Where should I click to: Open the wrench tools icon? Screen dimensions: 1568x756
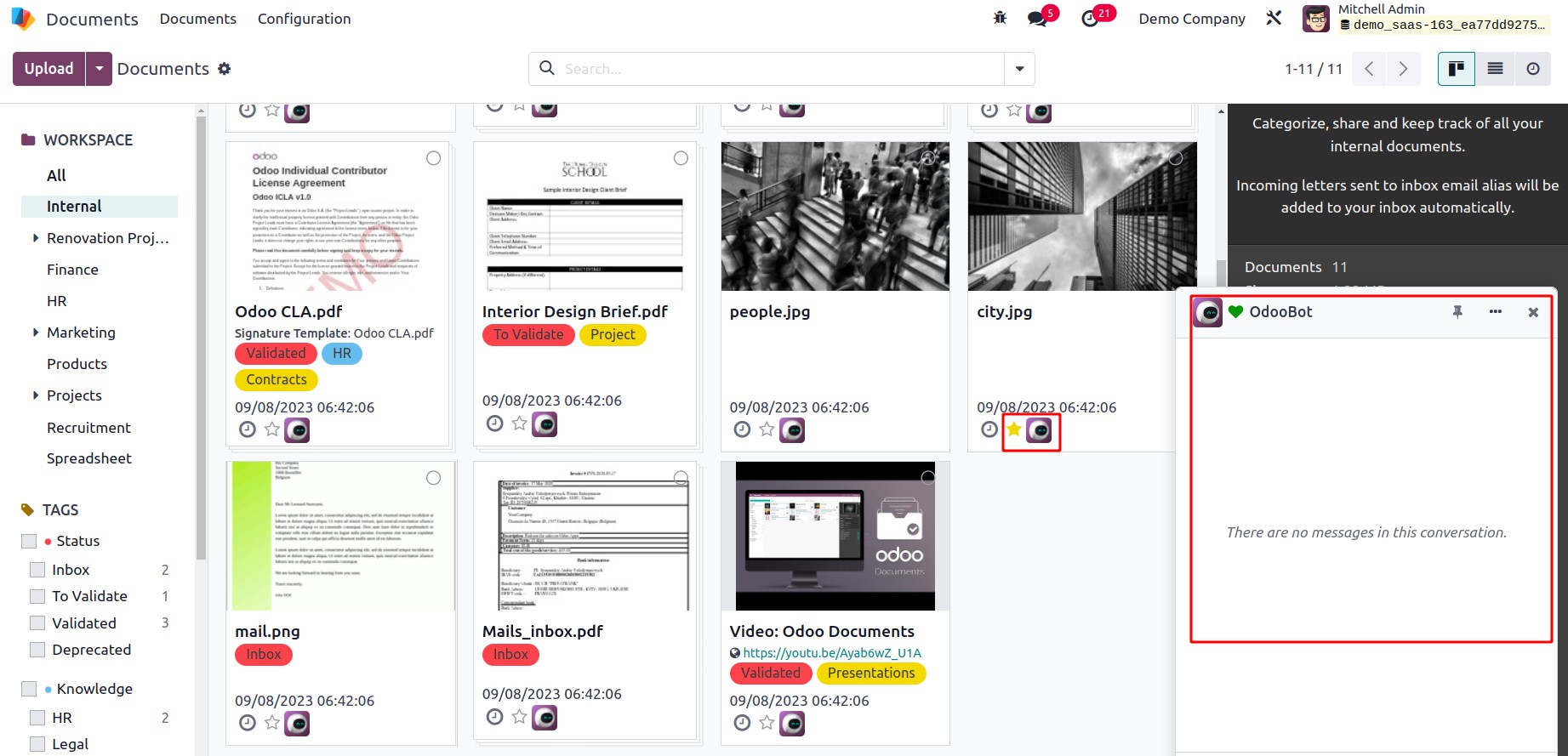coord(1274,18)
